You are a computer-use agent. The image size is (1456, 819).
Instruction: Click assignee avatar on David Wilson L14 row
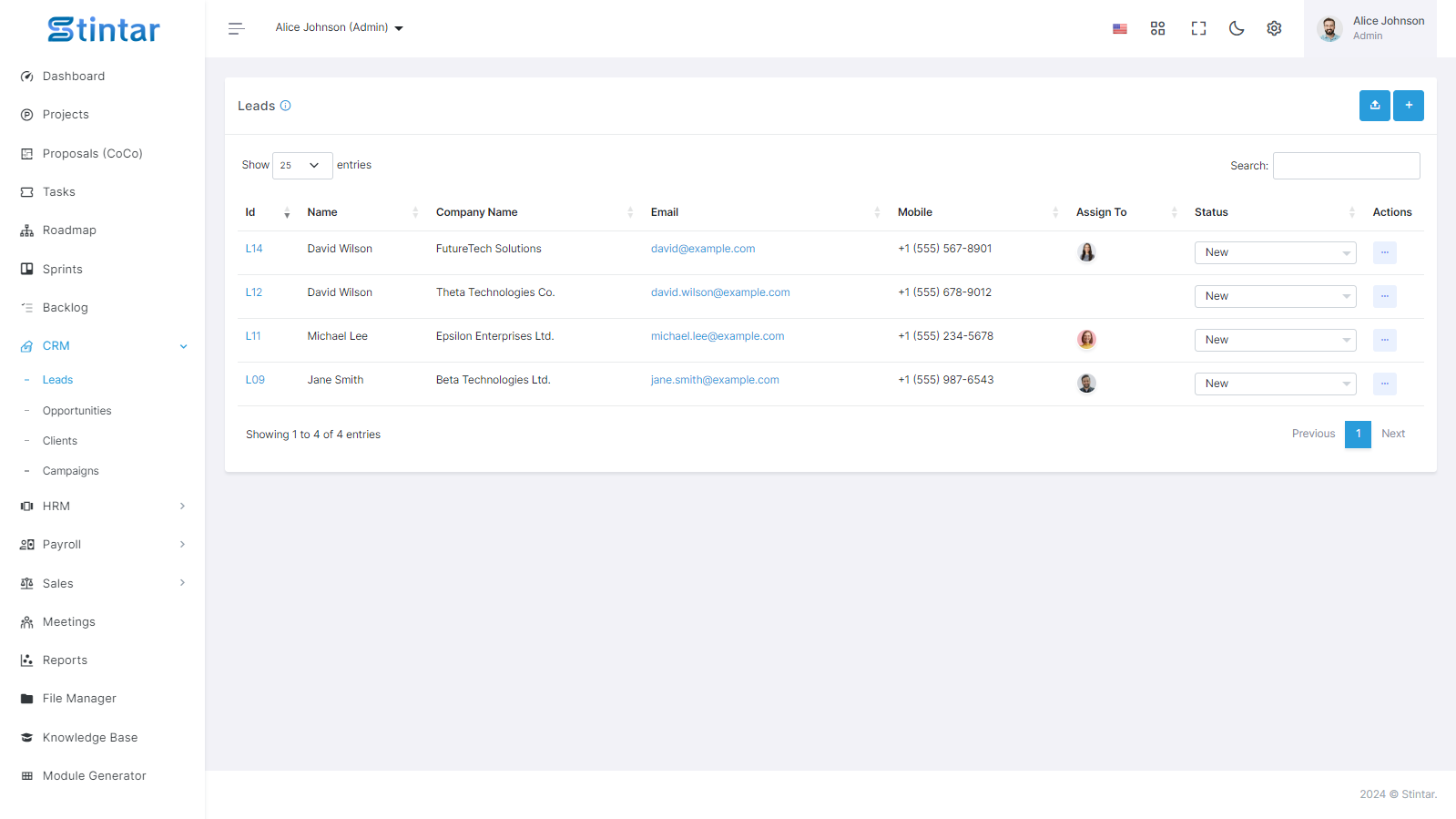point(1087,252)
